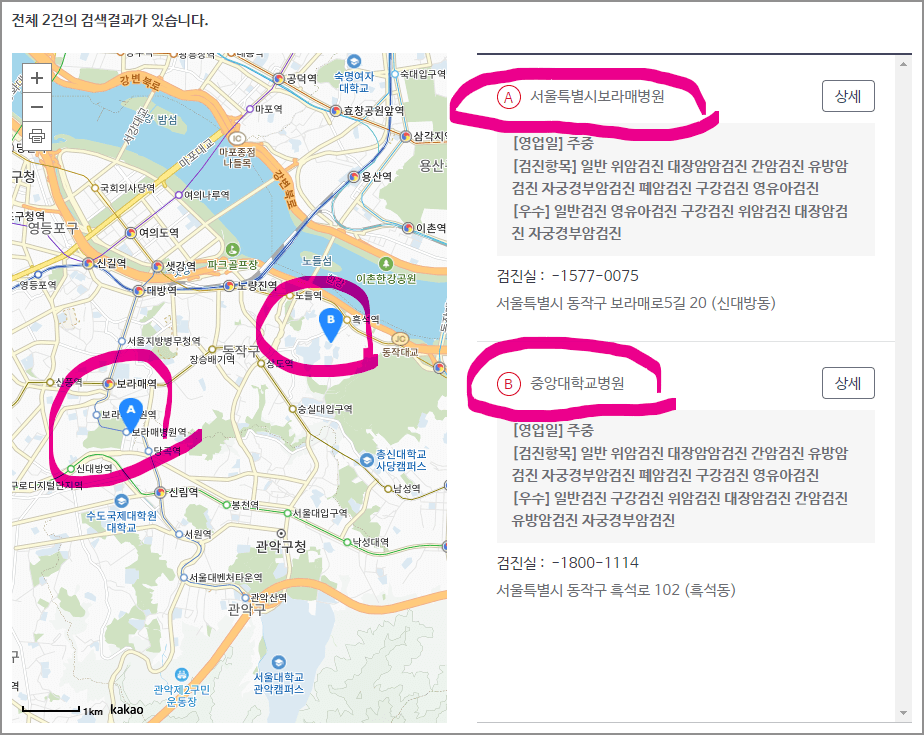Click 숙명여자대학교 school icon on map
The height and width of the screenshot is (735, 924).
pyautogui.click(x=354, y=61)
